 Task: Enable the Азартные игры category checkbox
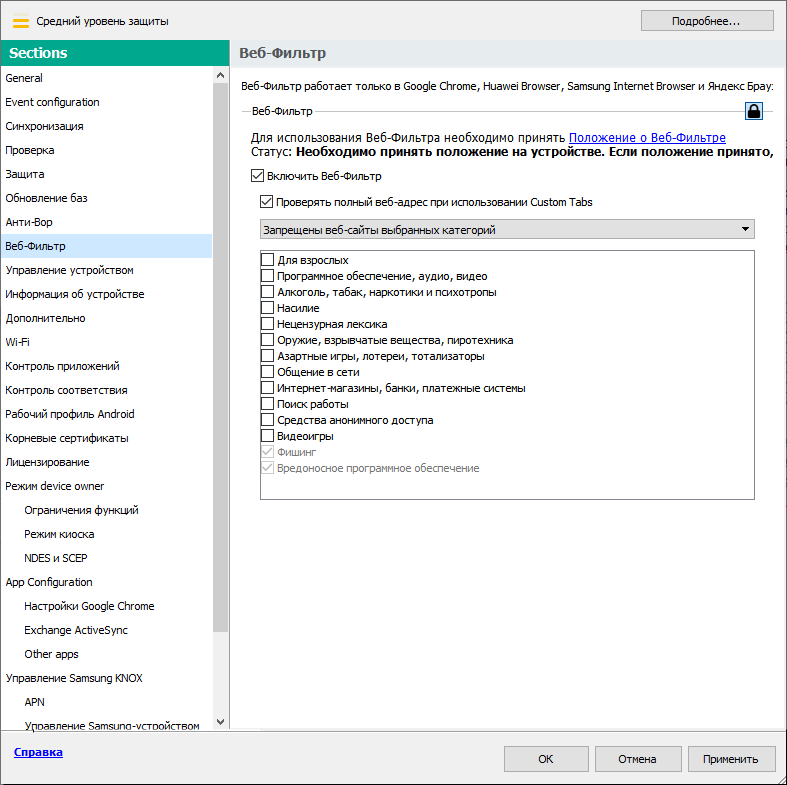pos(267,356)
